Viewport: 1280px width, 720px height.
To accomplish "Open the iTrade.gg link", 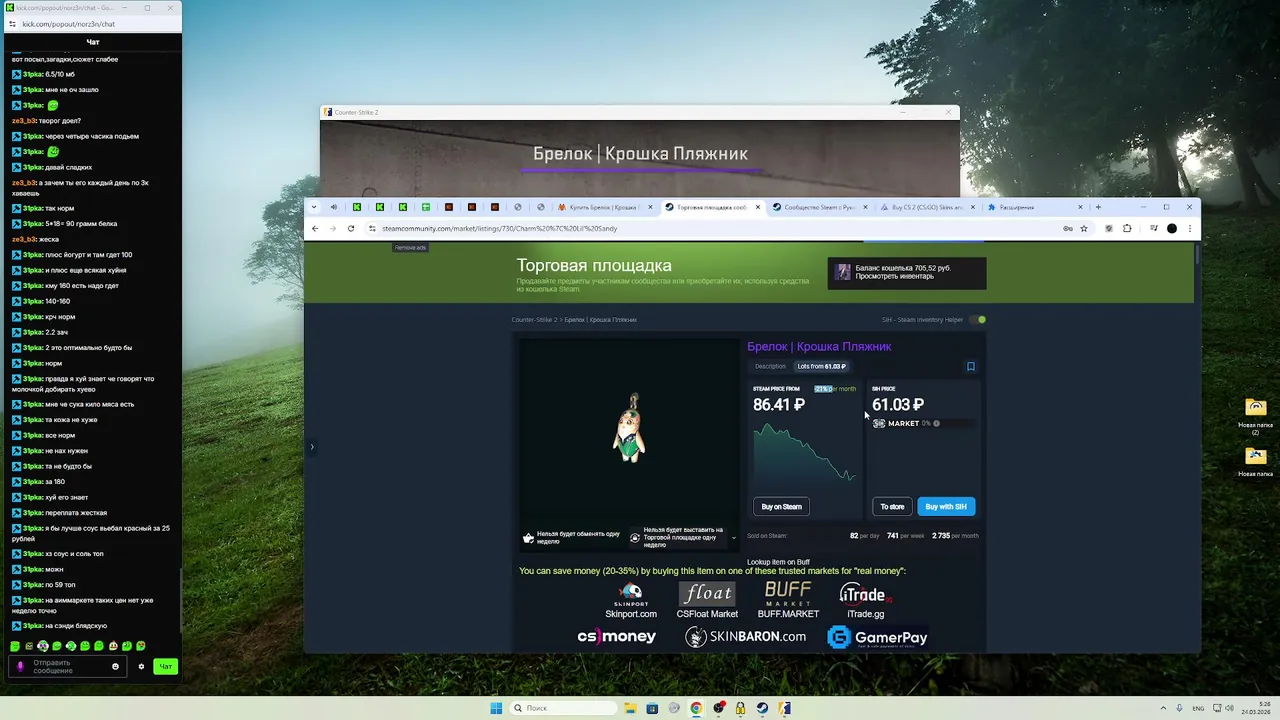I will [x=864, y=601].
